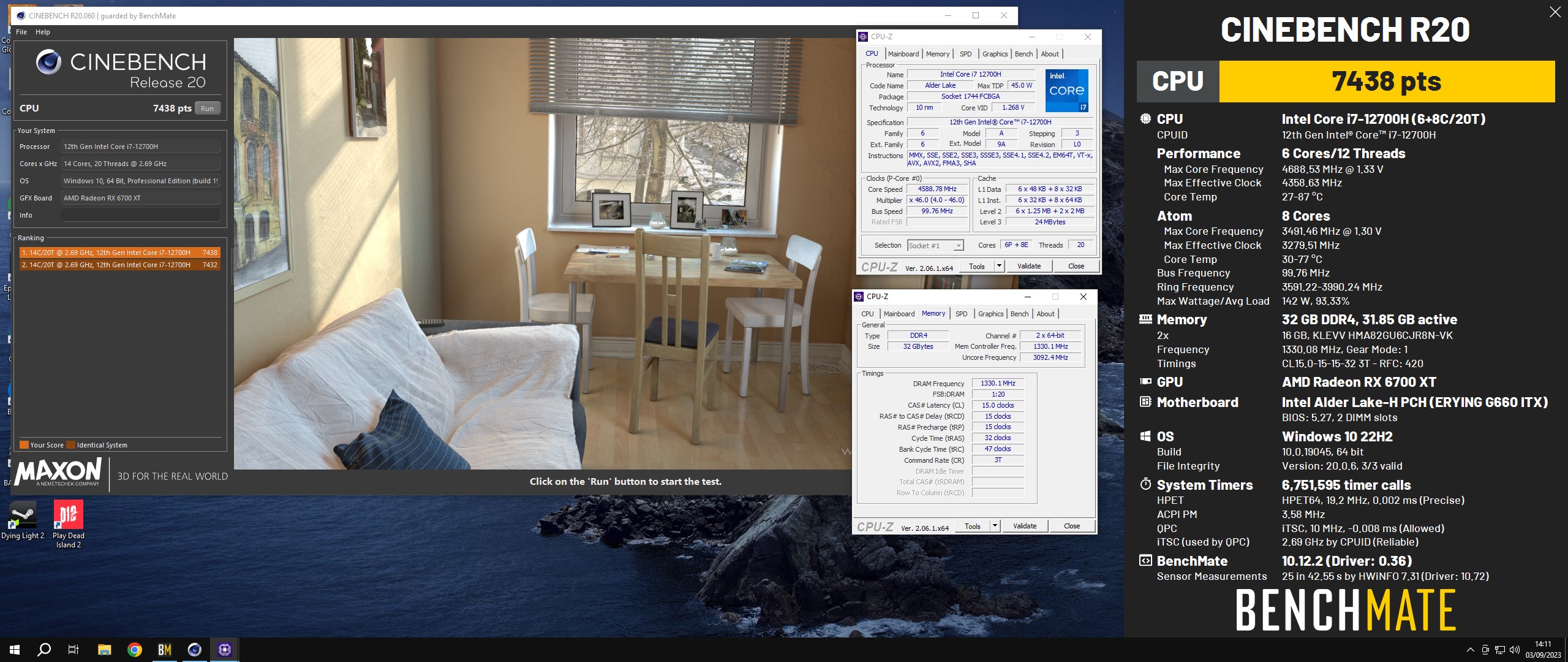Switch to CPU-Z in the taskbar

224,650
